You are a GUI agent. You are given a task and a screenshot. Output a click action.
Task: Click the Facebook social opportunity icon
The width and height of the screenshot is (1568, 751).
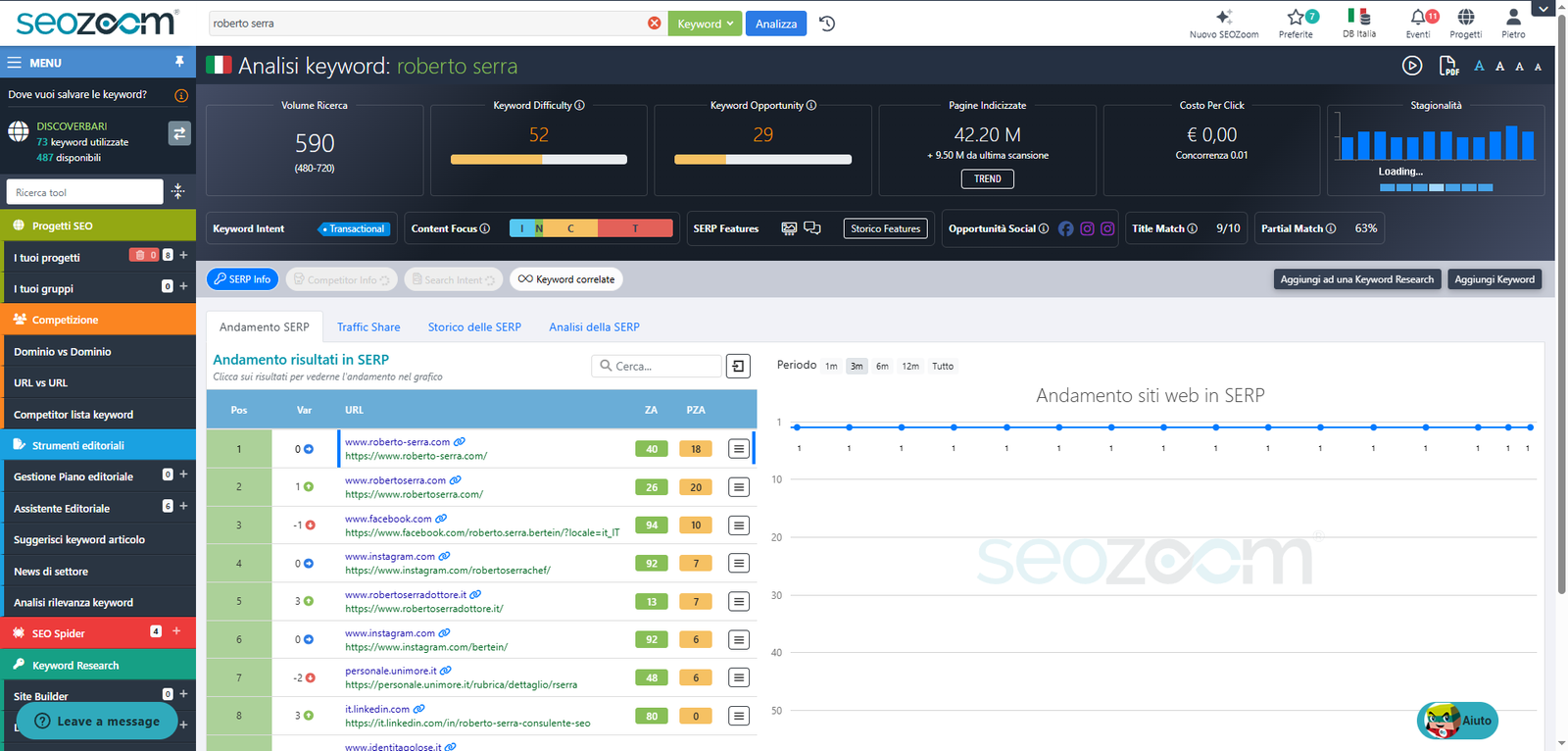coord(1065,228)
